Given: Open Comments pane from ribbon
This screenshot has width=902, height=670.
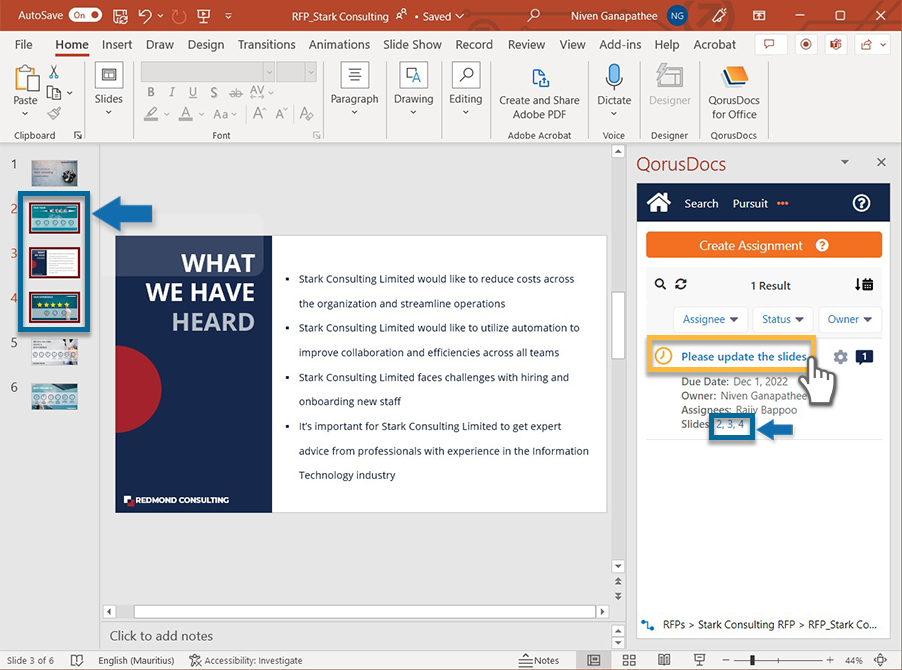Looking at the screenshot, I should [769, 44].
